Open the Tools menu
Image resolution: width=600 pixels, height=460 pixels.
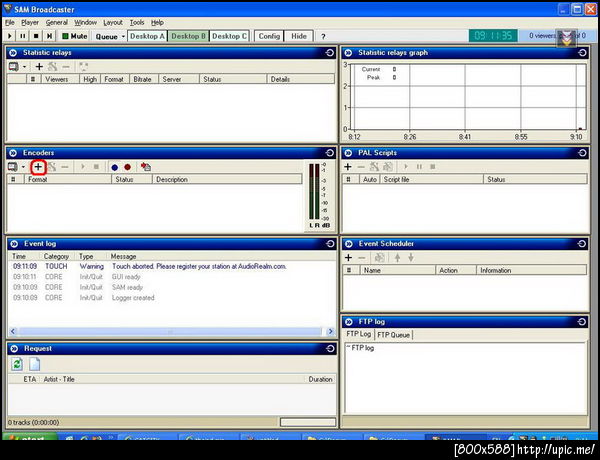click(137, 23)
